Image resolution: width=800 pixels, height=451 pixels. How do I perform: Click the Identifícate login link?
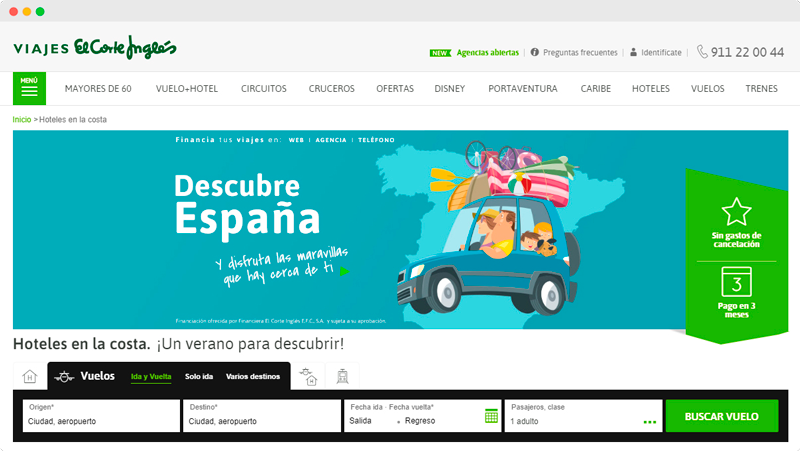coord(661,53)
